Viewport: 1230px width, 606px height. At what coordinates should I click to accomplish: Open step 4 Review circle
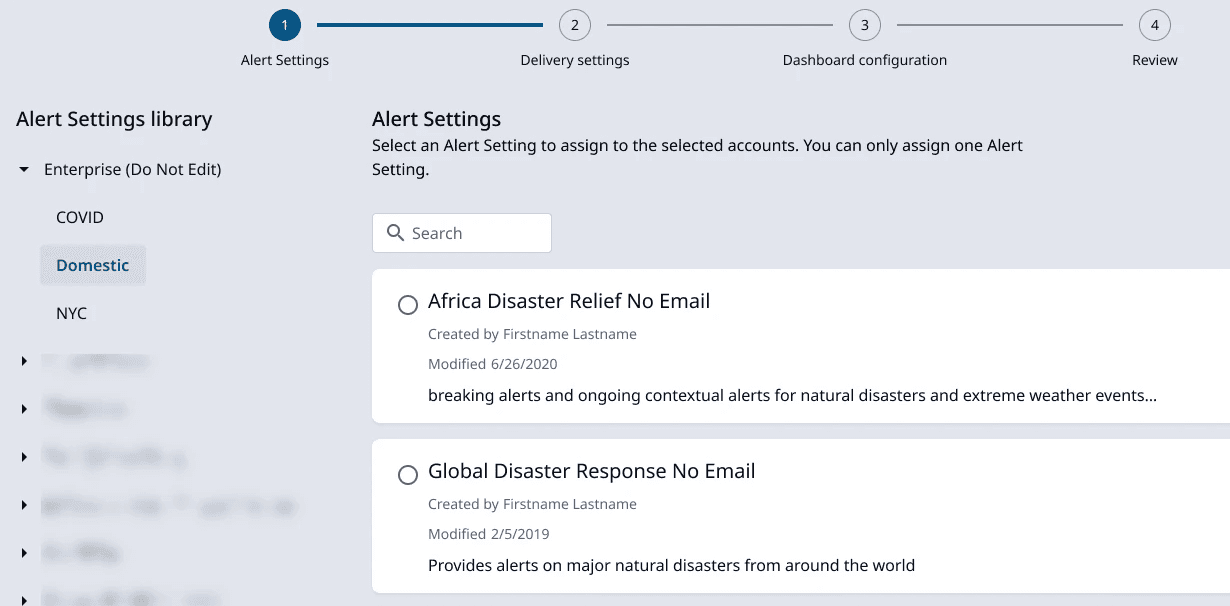coord(1155,25)
